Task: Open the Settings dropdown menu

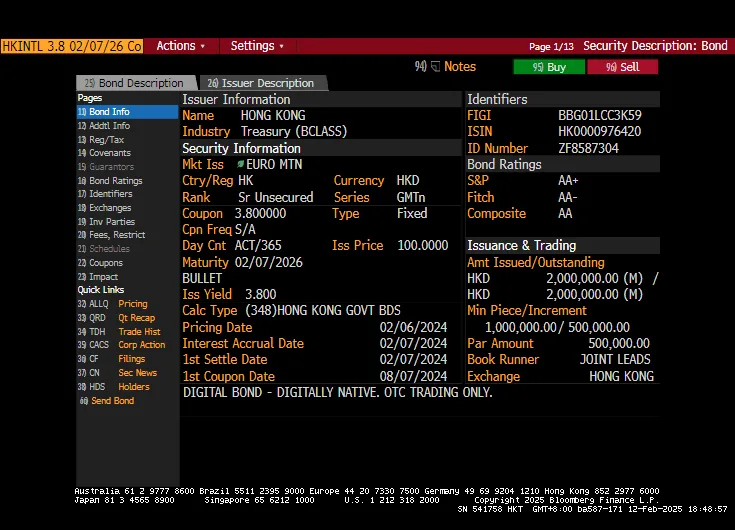Action: tap(257, 46)
